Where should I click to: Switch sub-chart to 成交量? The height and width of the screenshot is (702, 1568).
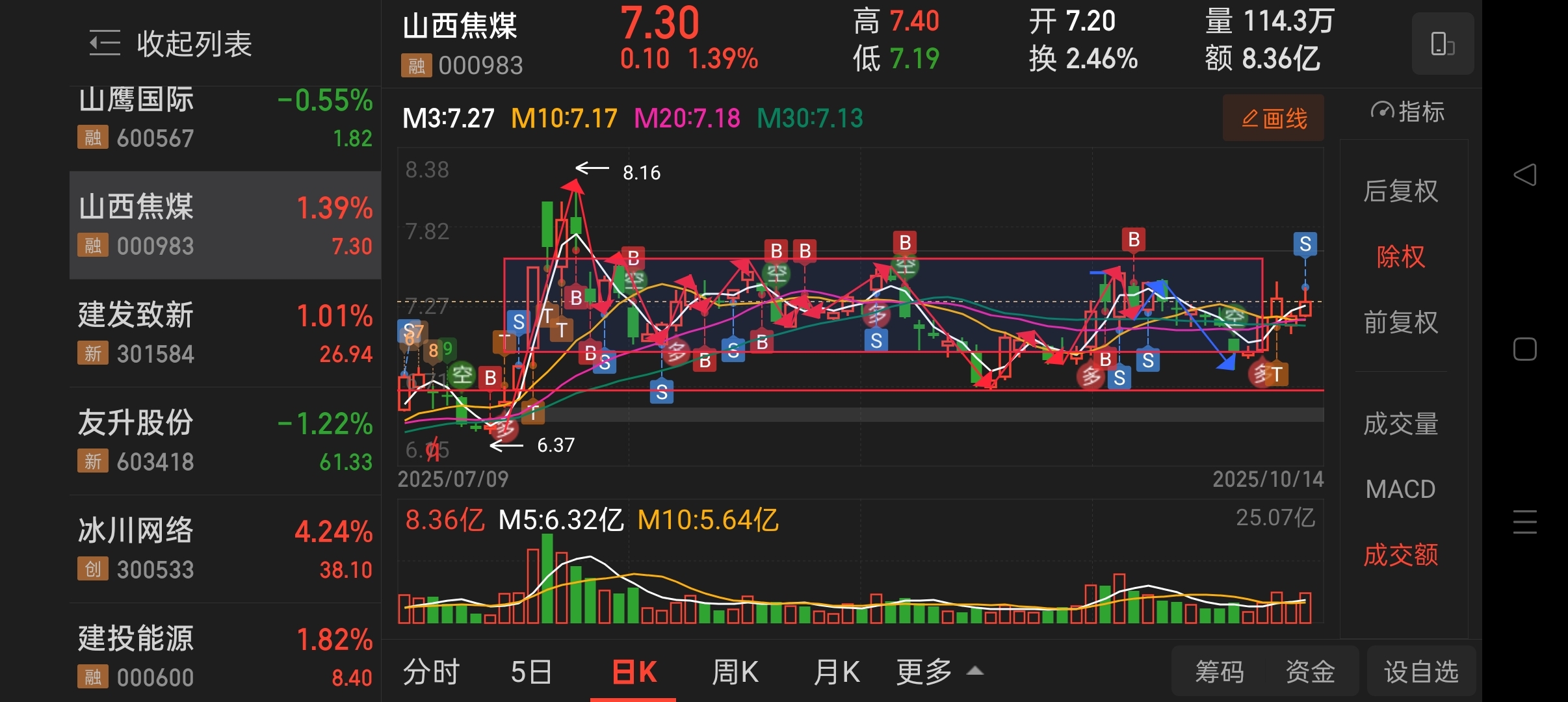pyautogui.click(x=1400, y=424)
